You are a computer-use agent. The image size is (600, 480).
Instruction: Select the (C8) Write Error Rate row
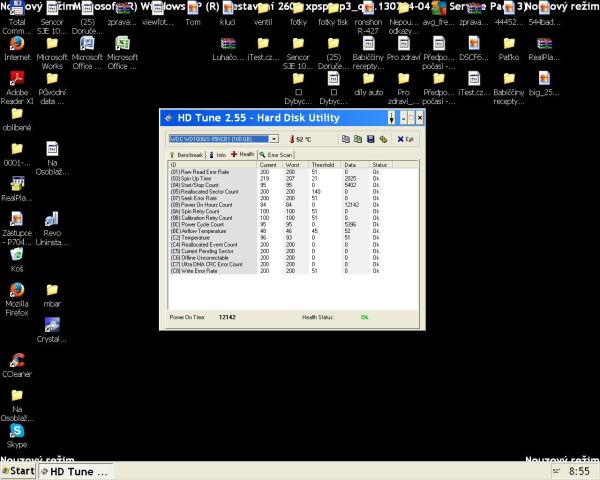(281, 271)
